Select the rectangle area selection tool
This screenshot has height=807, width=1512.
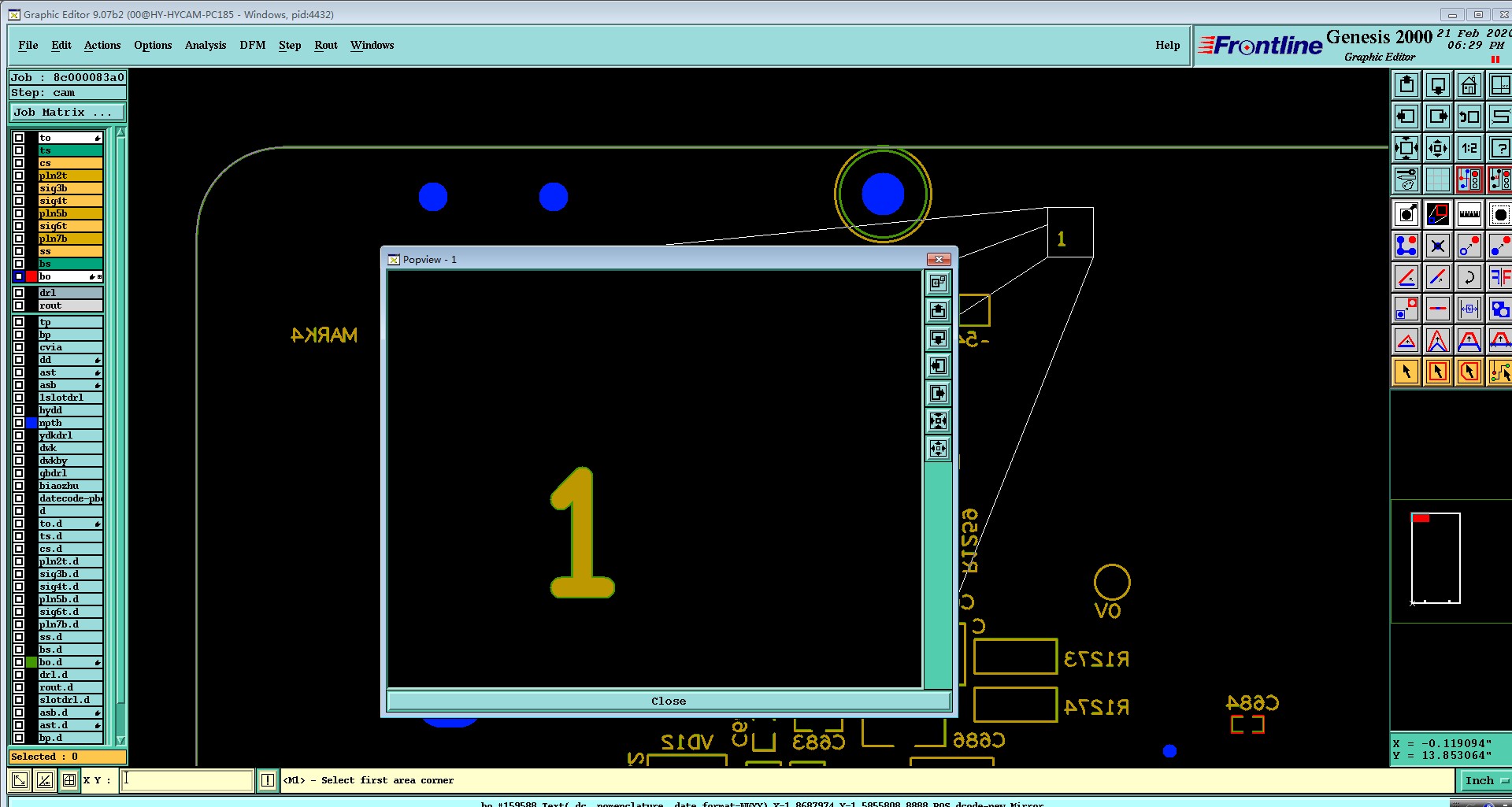pyautogui.click(x=1438, y=372)
